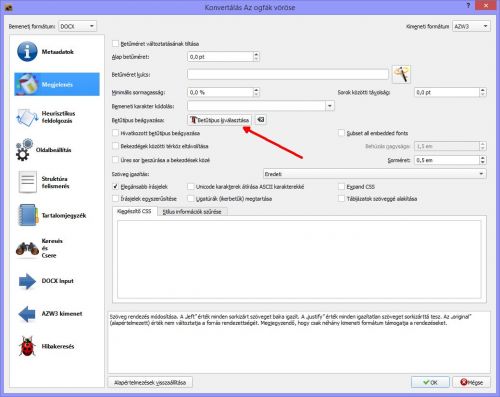Switch to Stílus információk szűrése tab
Image resolution: width=500 pixels, height=397 pixels.
pos(192,212)
